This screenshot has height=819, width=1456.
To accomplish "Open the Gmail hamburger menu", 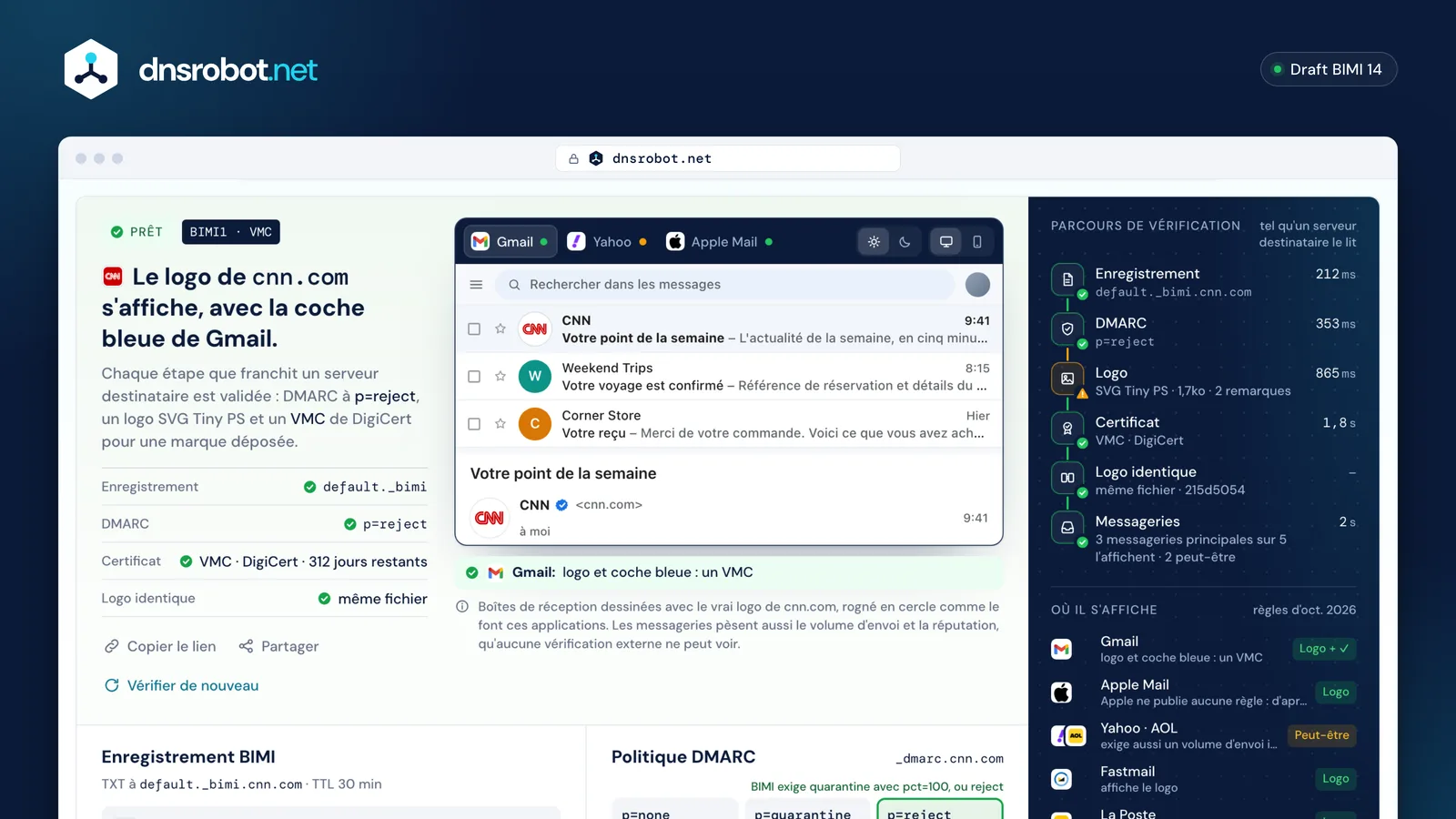I will point(476,285).
